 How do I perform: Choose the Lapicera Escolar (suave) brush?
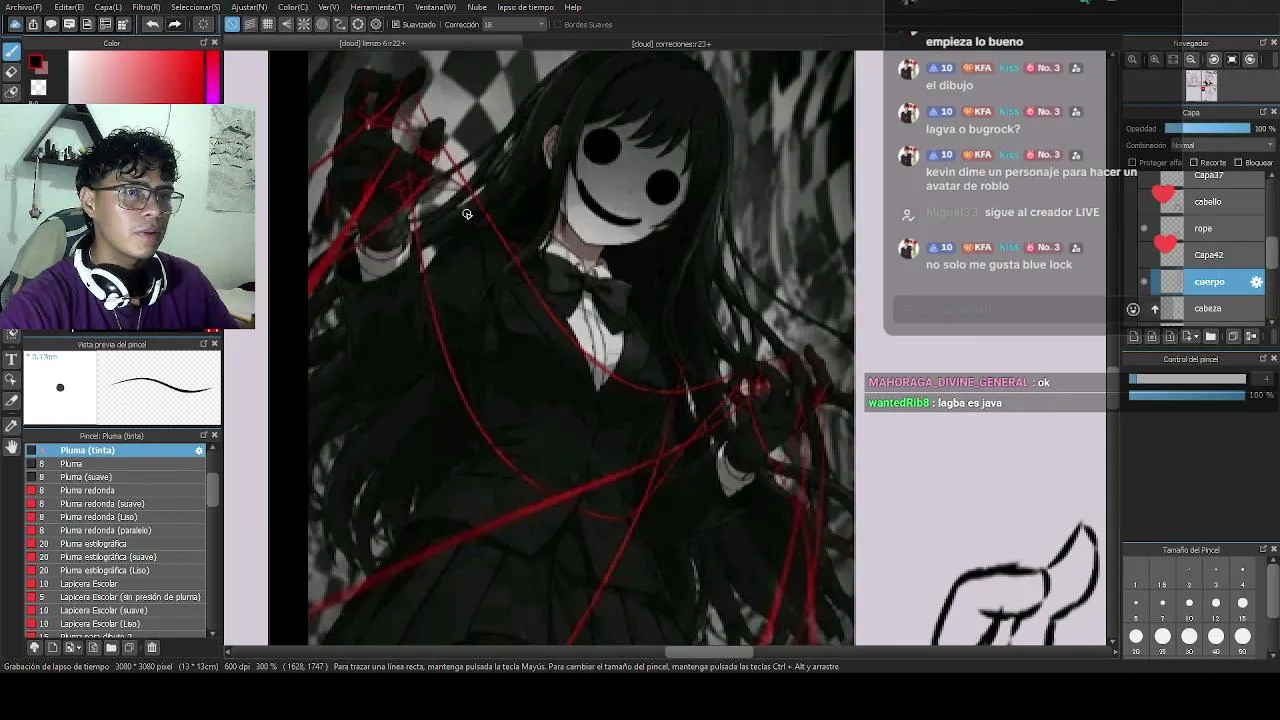(x=115, y=611)
